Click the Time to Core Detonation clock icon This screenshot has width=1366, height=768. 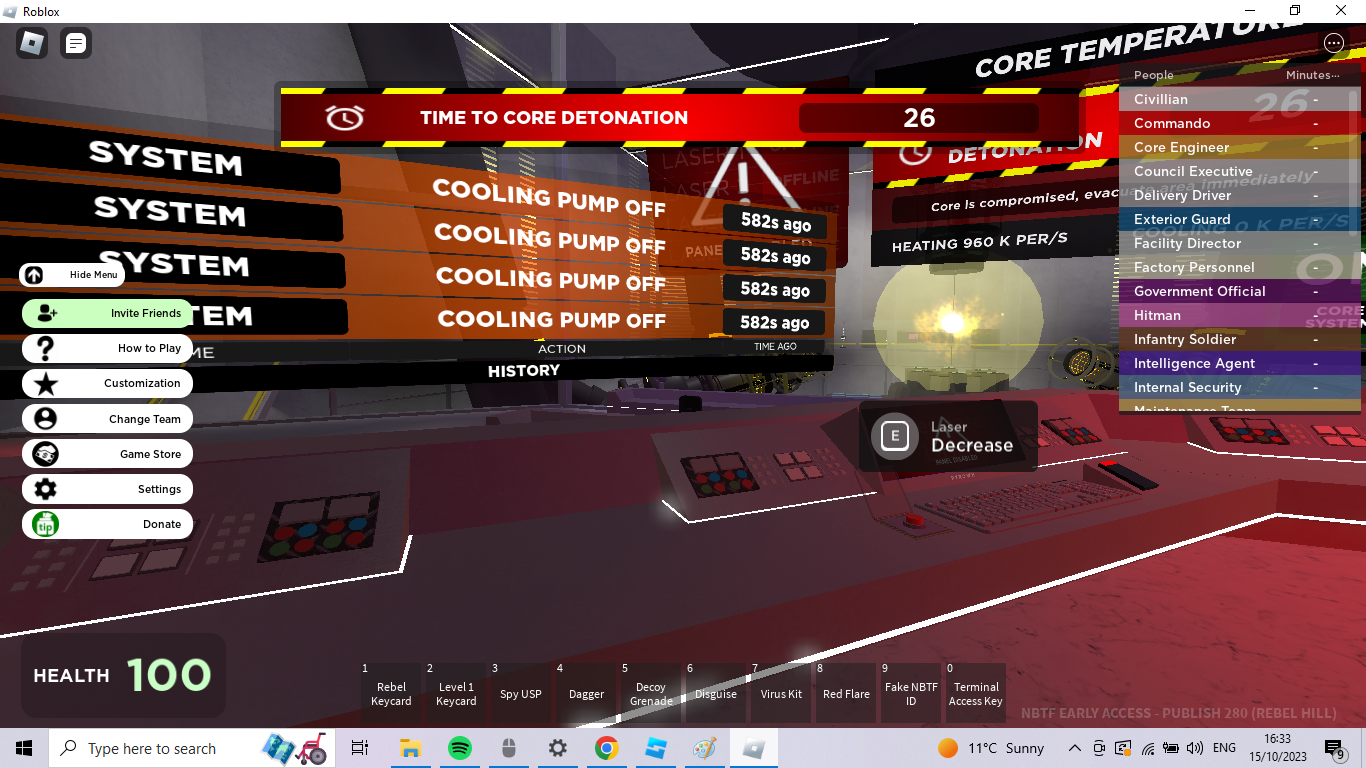click(345, 118)
